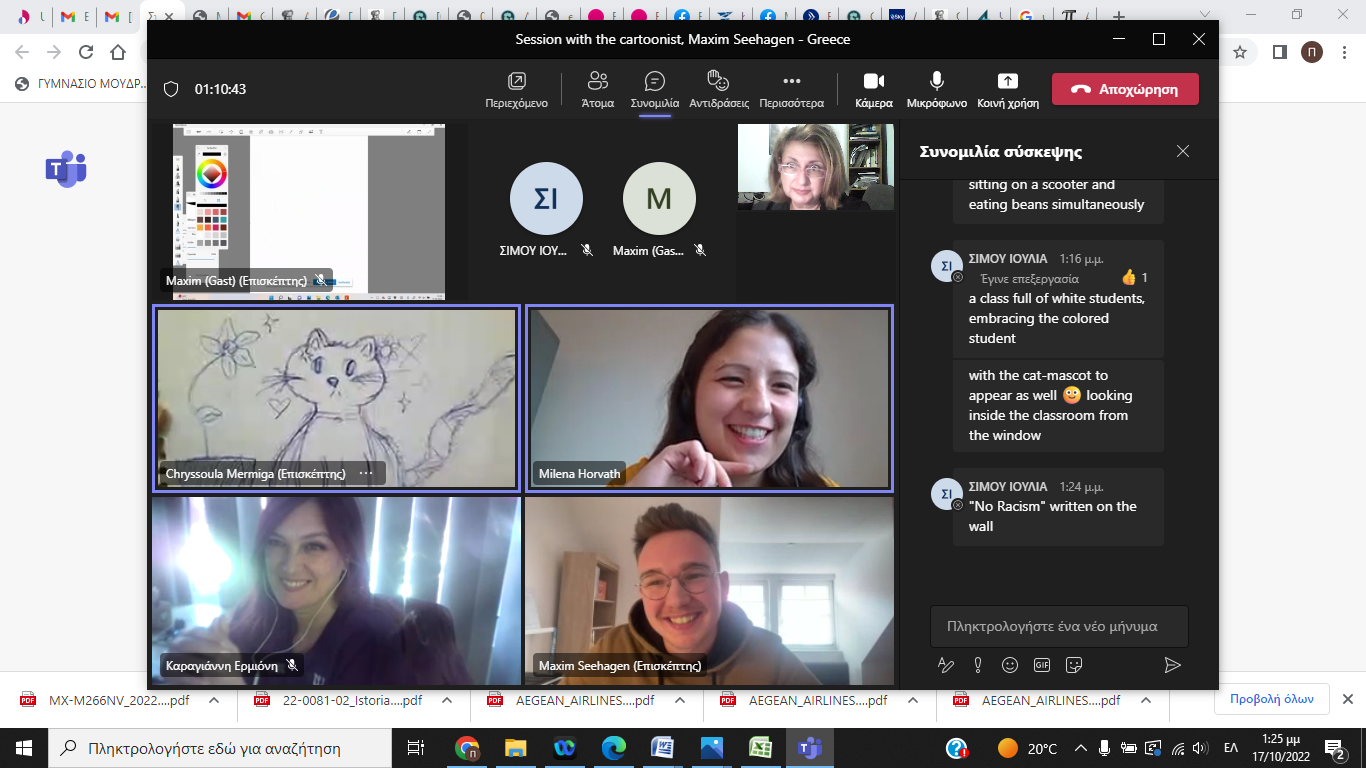The width and height of the screenshot is (1366, 768).
Task: Click the send message arrow
Action: 1173,665
